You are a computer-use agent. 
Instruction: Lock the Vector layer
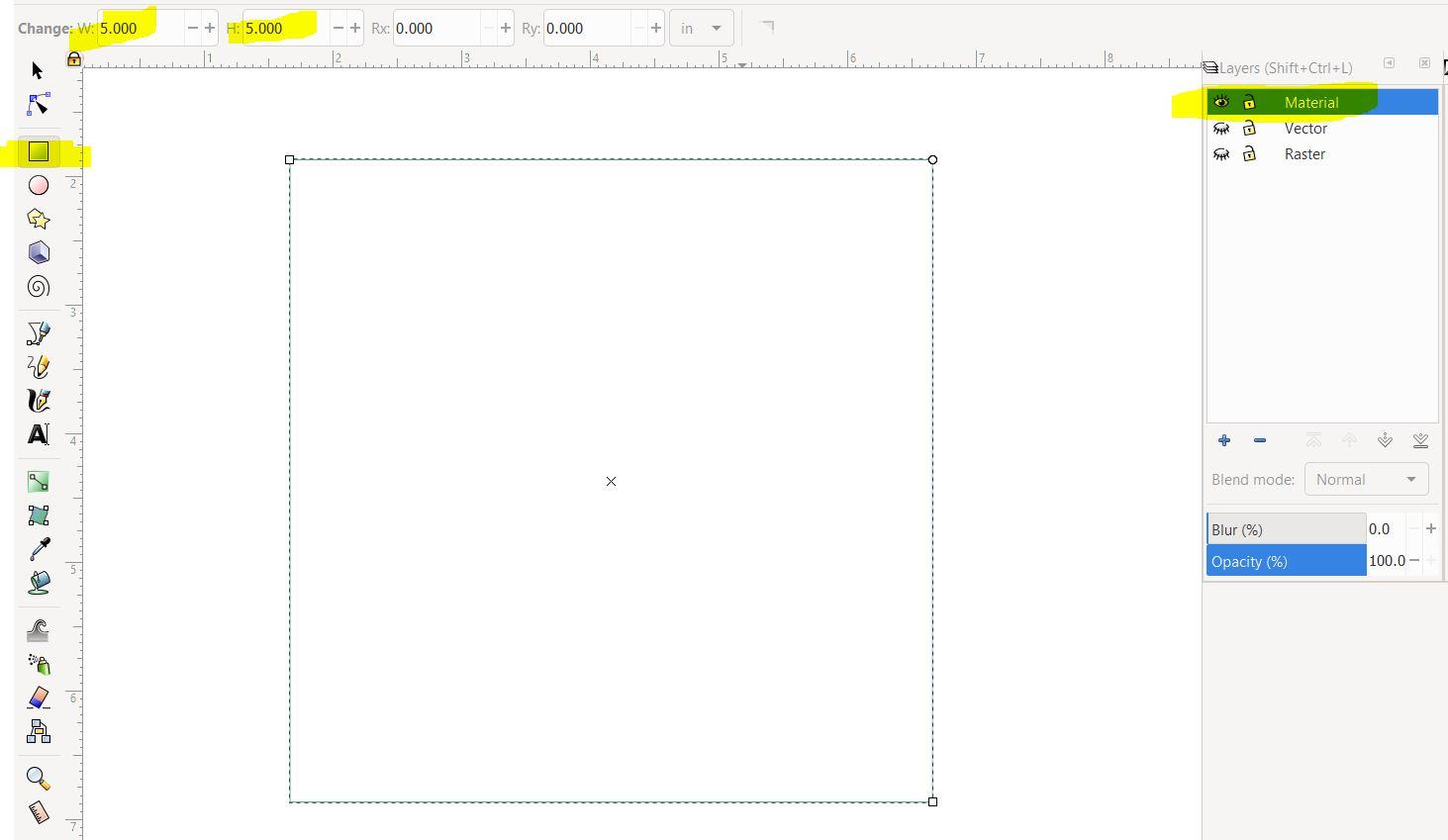pos(1249,129)
